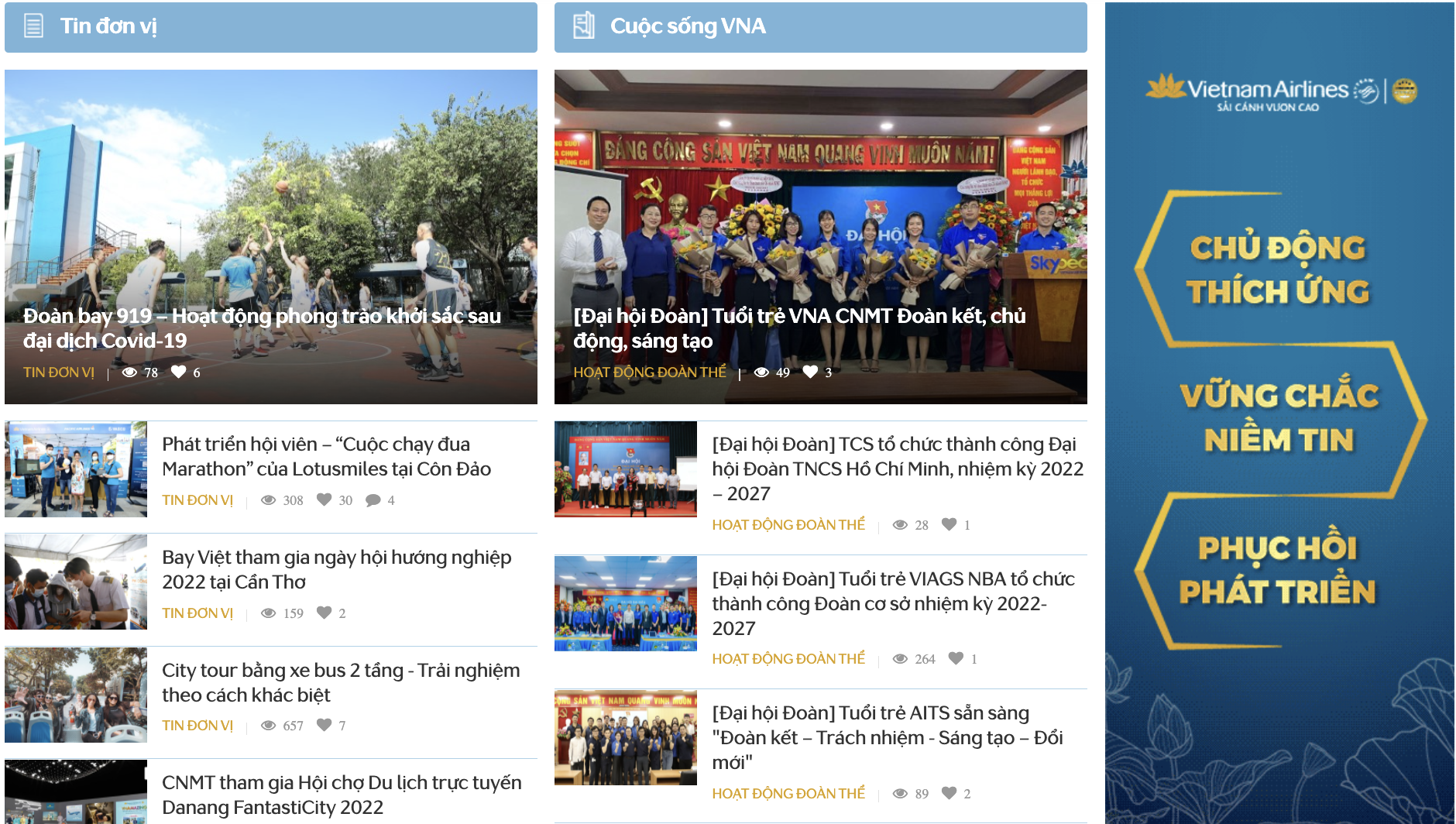Click the Tin đơn vị document icon
Image resolution: width=1456 pixels, height=824 pixels.
[33, 26]
